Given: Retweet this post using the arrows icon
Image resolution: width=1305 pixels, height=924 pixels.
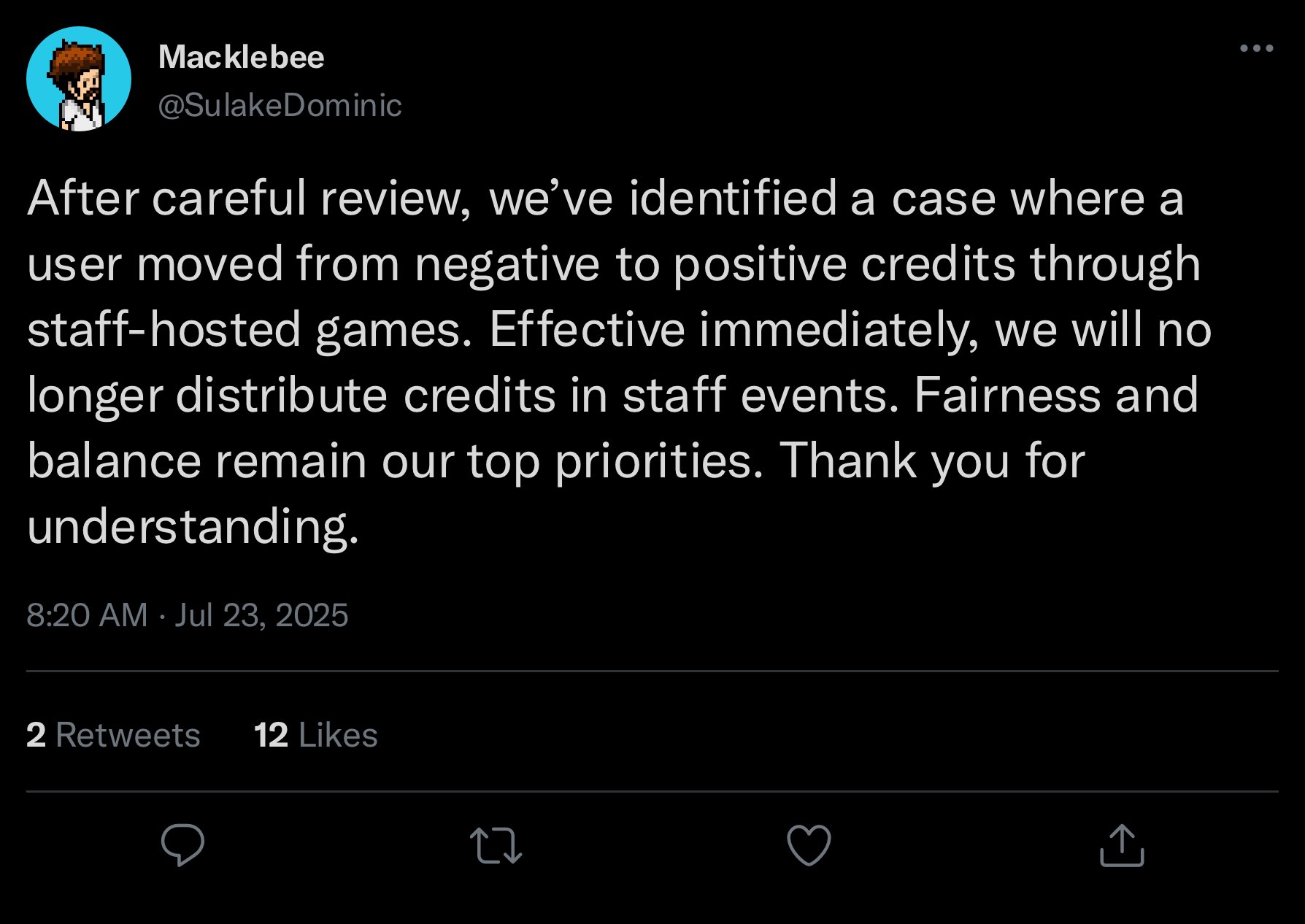Looking at the screenshot, I should pos(496,845).
